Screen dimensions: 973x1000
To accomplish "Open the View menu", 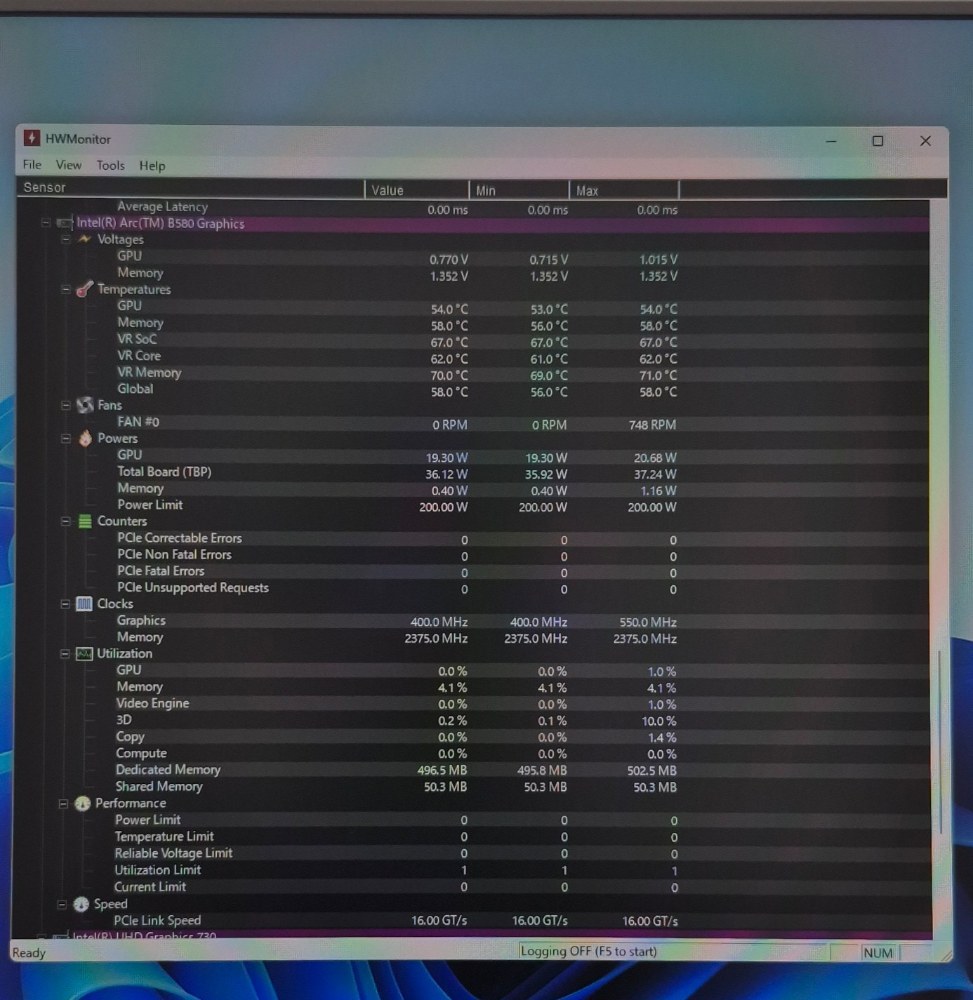I will click(x=68, y=165).
